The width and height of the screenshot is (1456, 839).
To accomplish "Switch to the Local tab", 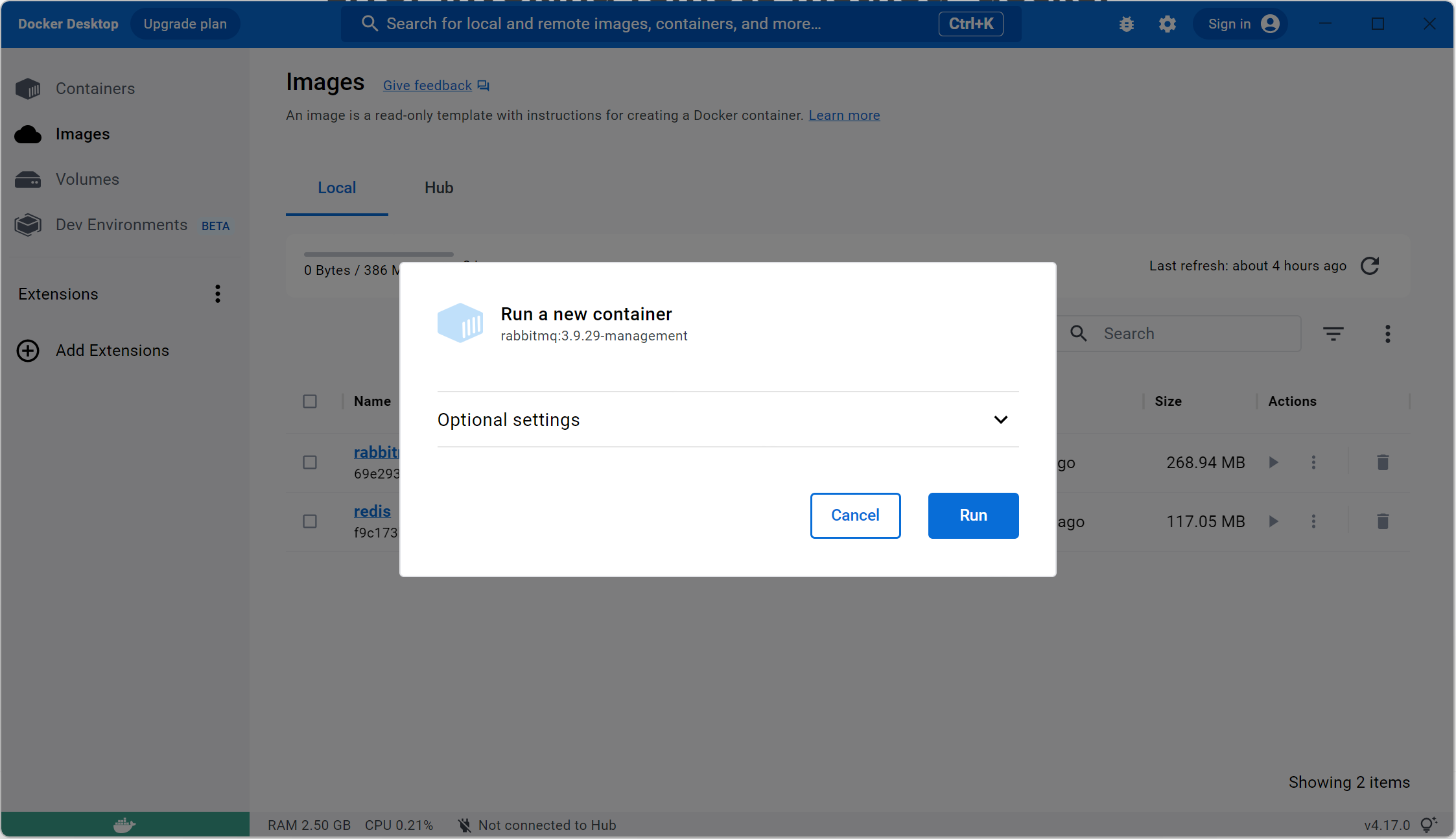I will point(336,188).
